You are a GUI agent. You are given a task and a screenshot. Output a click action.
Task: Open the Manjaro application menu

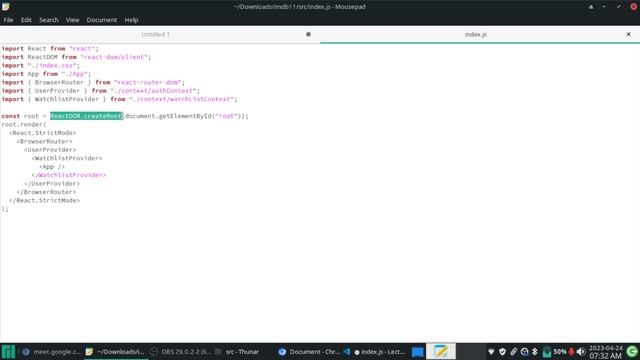(x=8, y=351)
